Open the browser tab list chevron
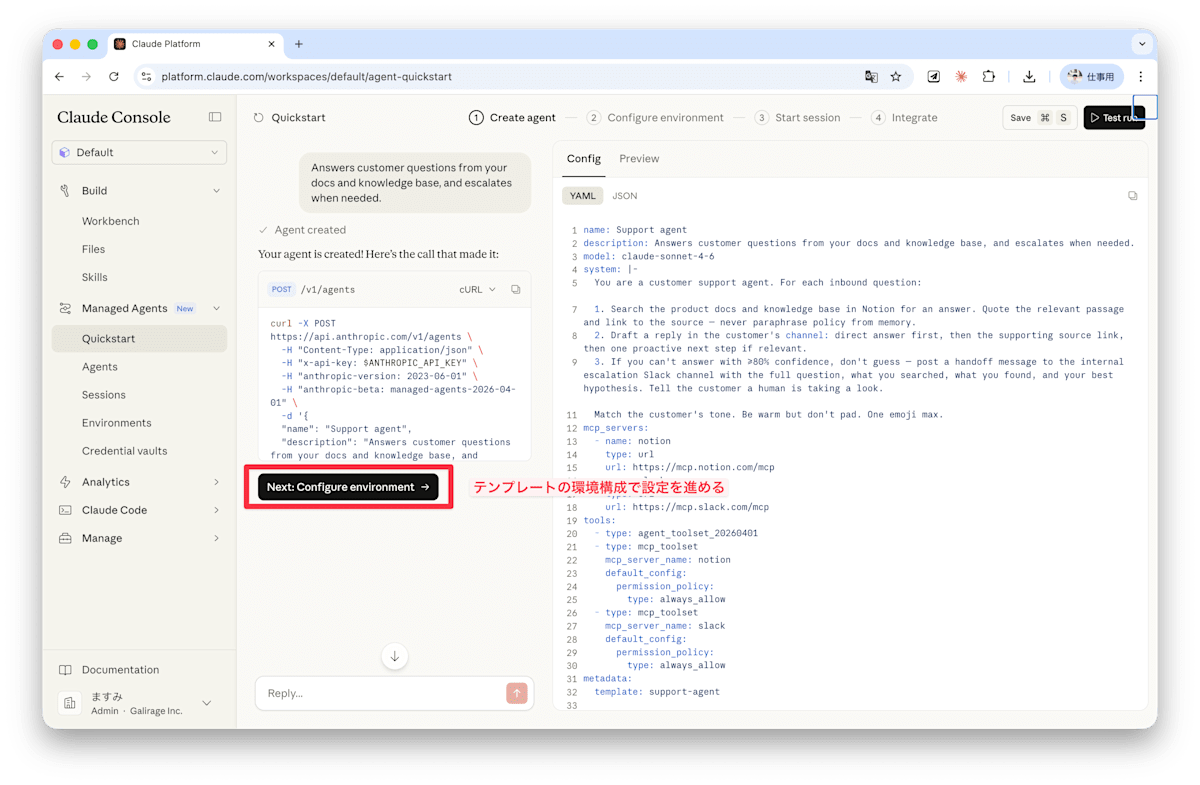The height and width of the screenshot is (785, 1200). coord(1142,44)
